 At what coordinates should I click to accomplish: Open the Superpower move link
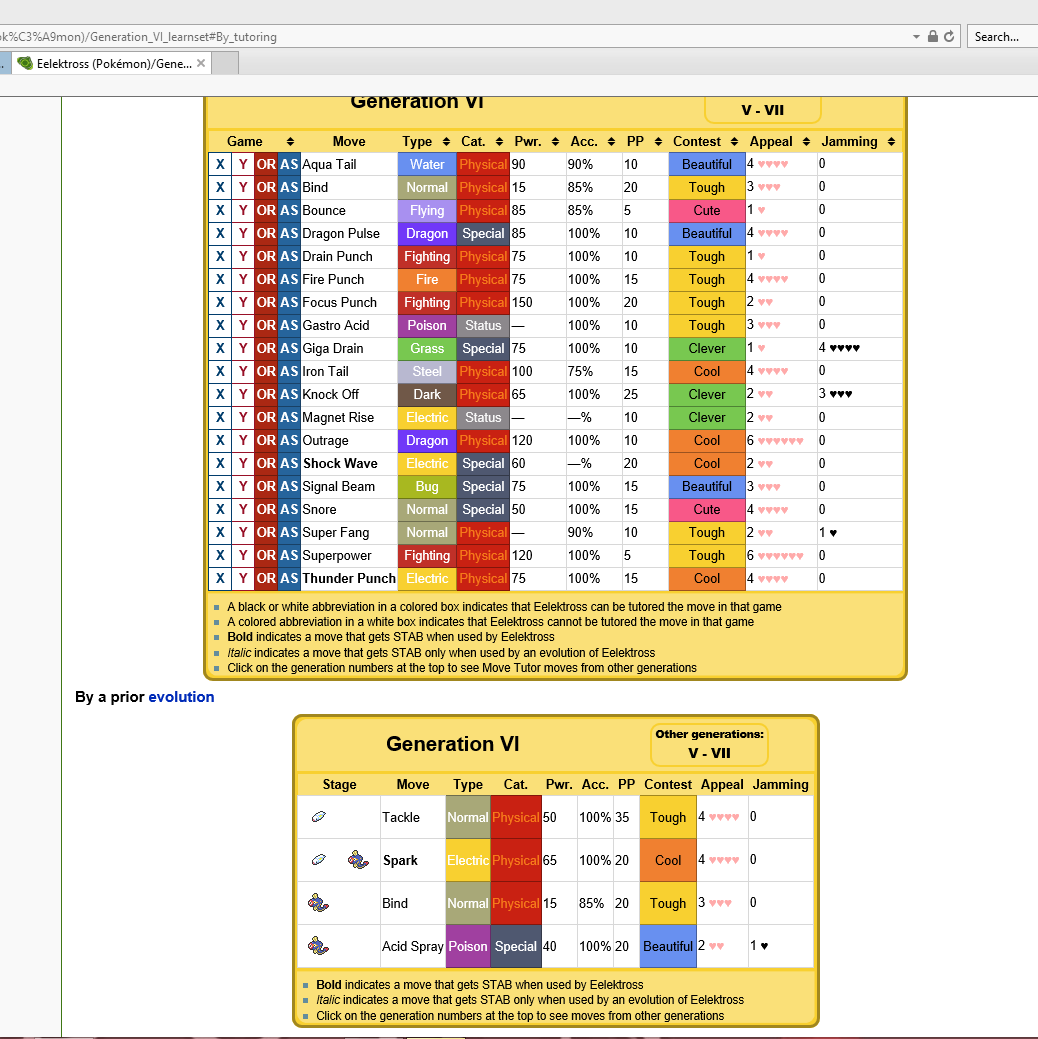337,555
